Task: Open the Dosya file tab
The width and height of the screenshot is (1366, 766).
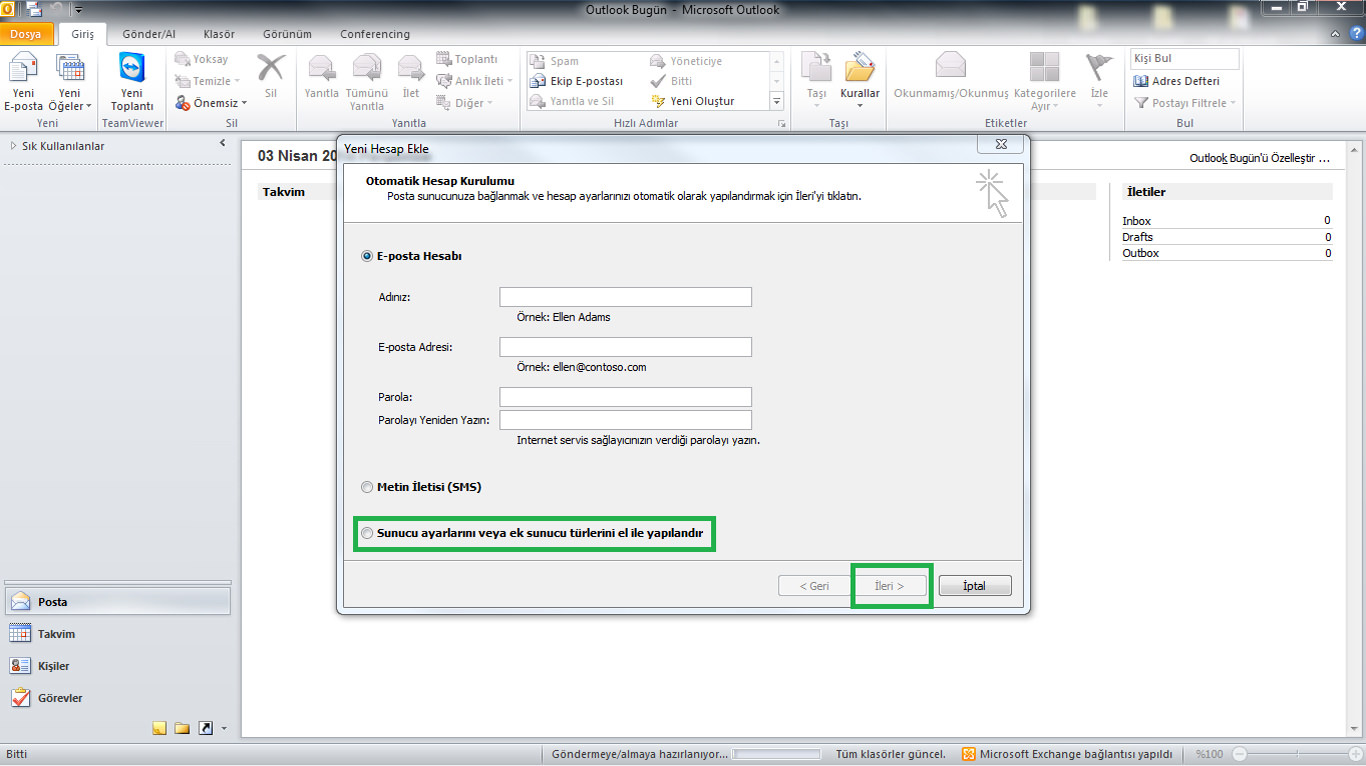Action: pos(26,34)
